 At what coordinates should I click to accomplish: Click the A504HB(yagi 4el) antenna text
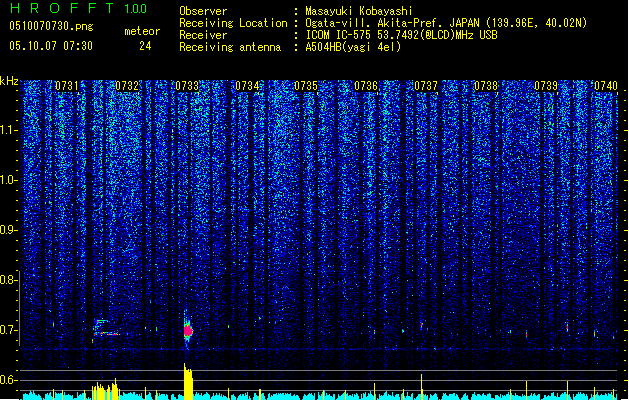click(353, 47)
